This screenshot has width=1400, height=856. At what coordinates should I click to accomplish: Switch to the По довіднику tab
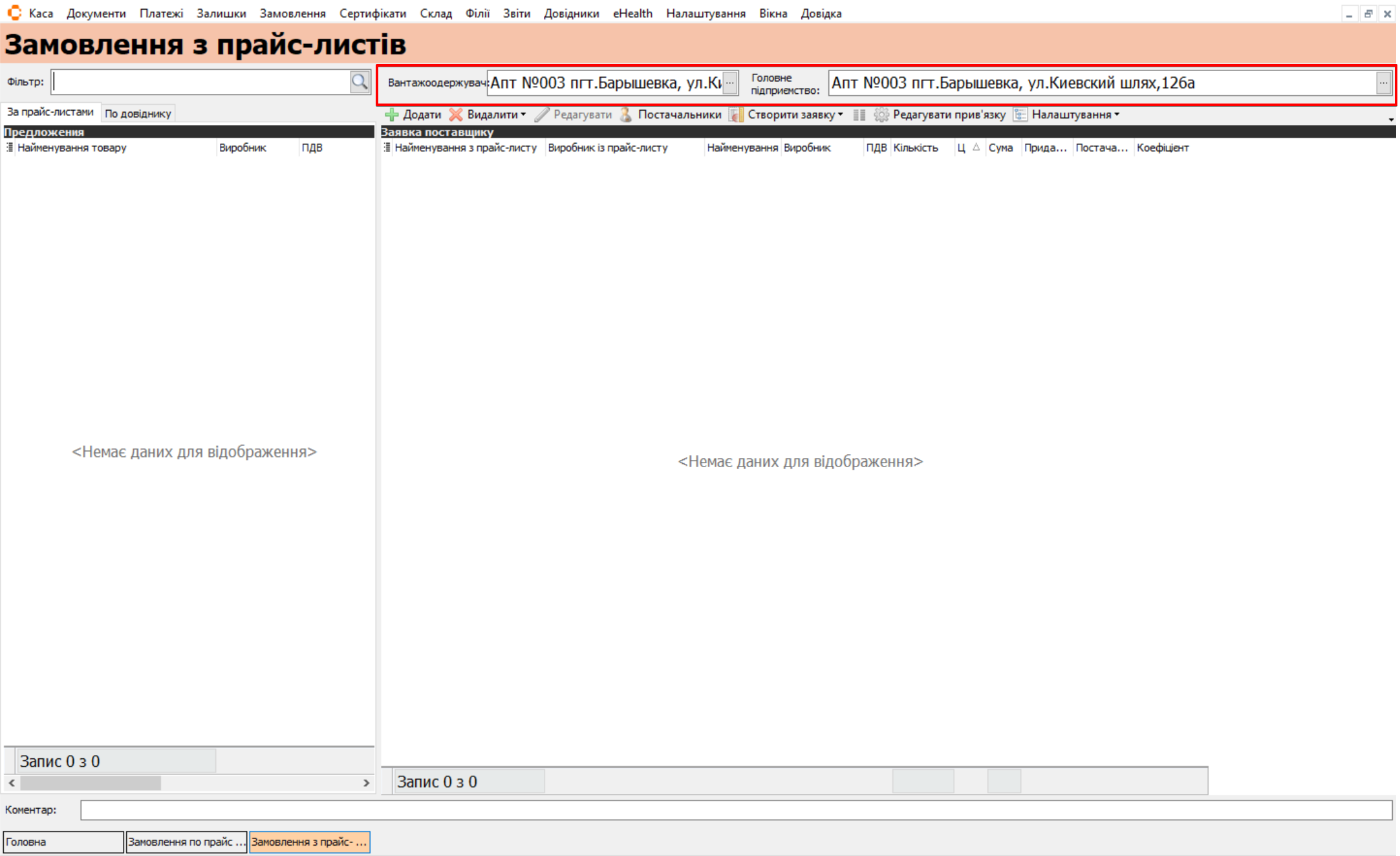pyautogui.click(x=138, y=113)
